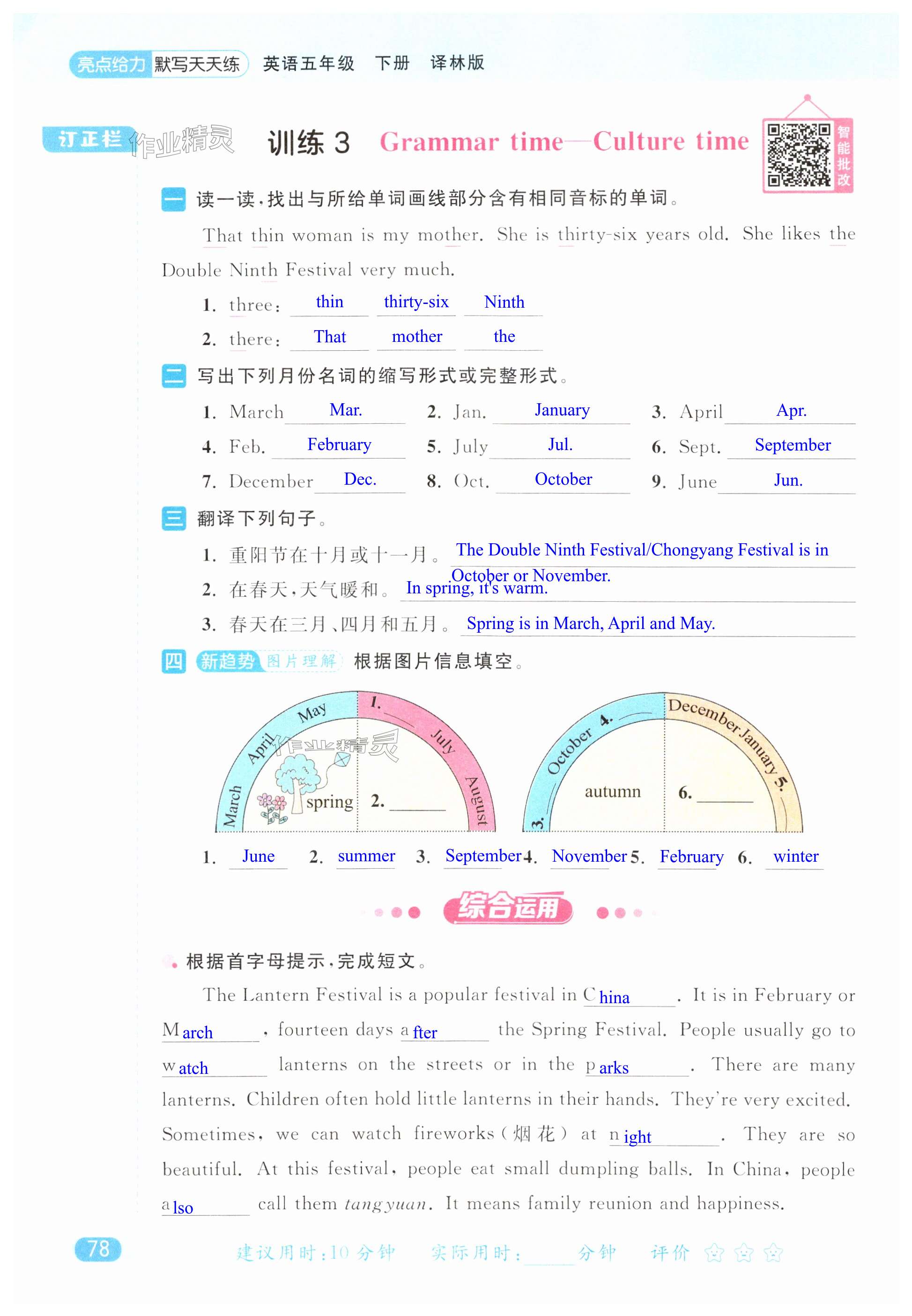This screenshot has width=912, height=1316.
Task: Click section 一 blue number icon
Action: coord(173,200)
